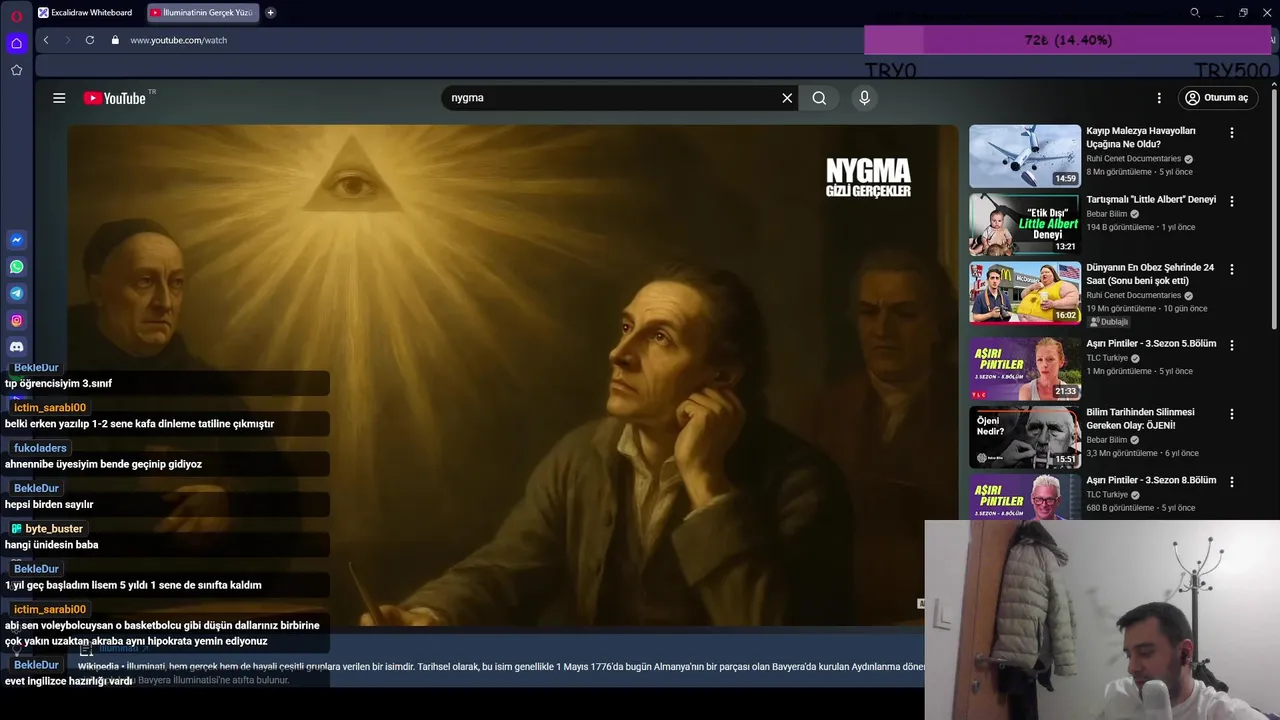The height and width of the screenshot is (720, 1280).
Task: Open Ruhi Cenet Documentaries channel under Malezya video
Action: (x=1134, y=158)
